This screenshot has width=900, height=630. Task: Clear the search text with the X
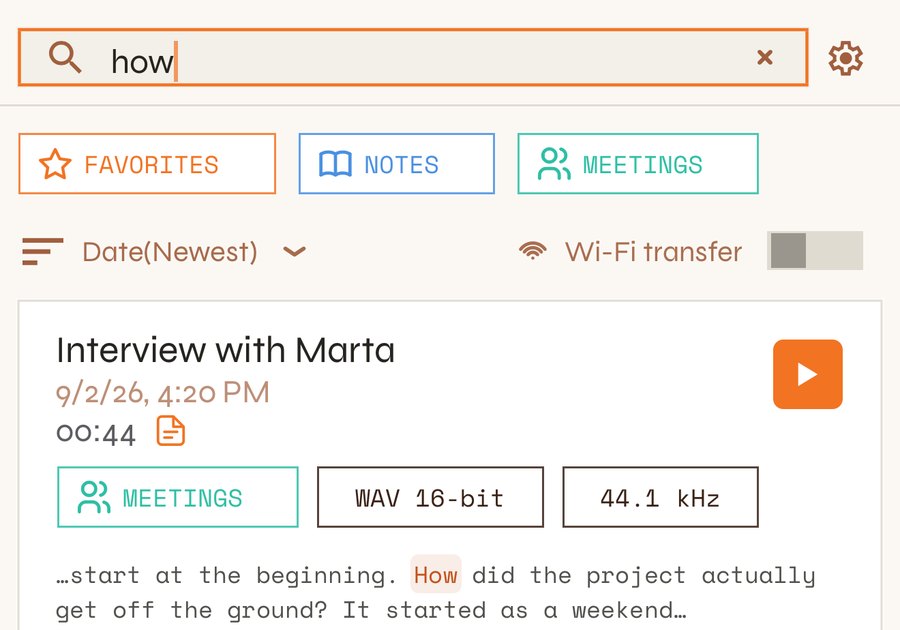click(765, 57)
